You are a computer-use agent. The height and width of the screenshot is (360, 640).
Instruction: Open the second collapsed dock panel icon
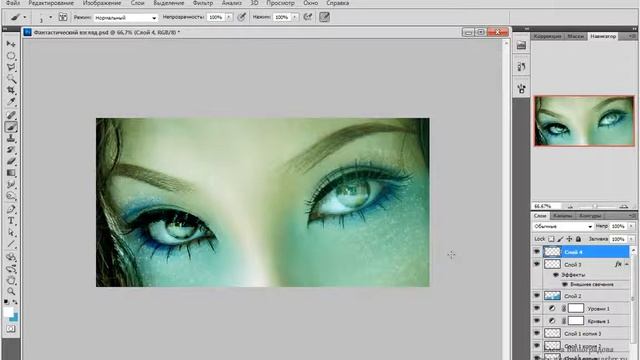[x=521, y=67]
